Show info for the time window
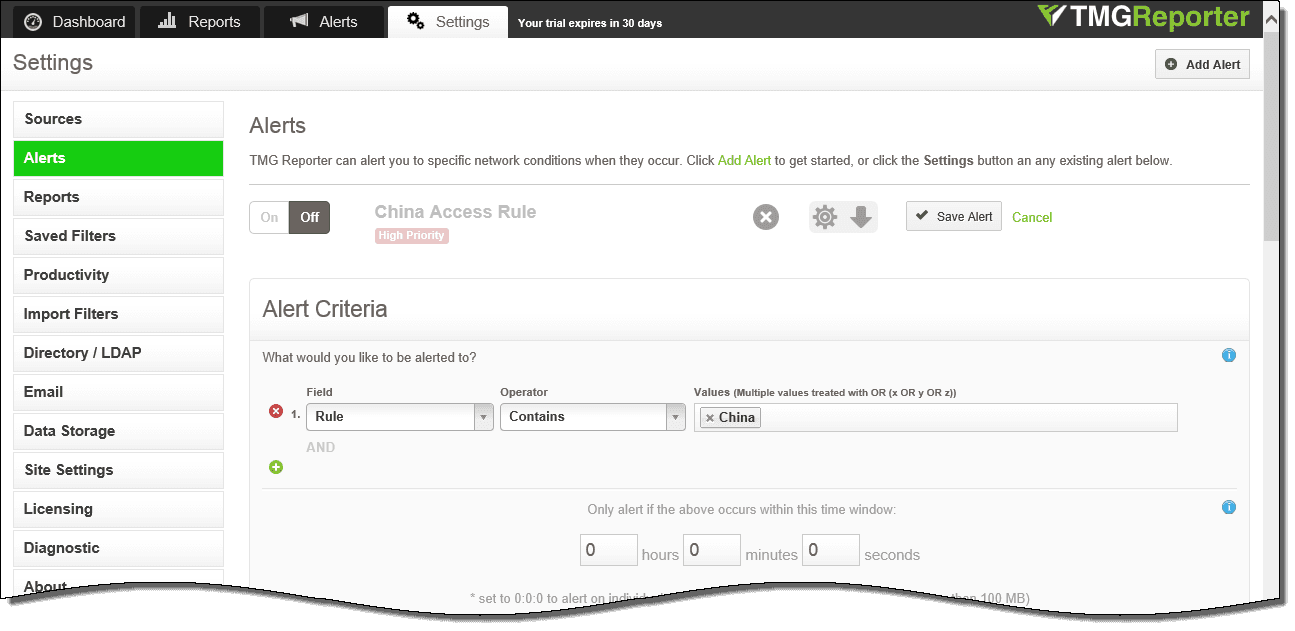 [1229, 507]
